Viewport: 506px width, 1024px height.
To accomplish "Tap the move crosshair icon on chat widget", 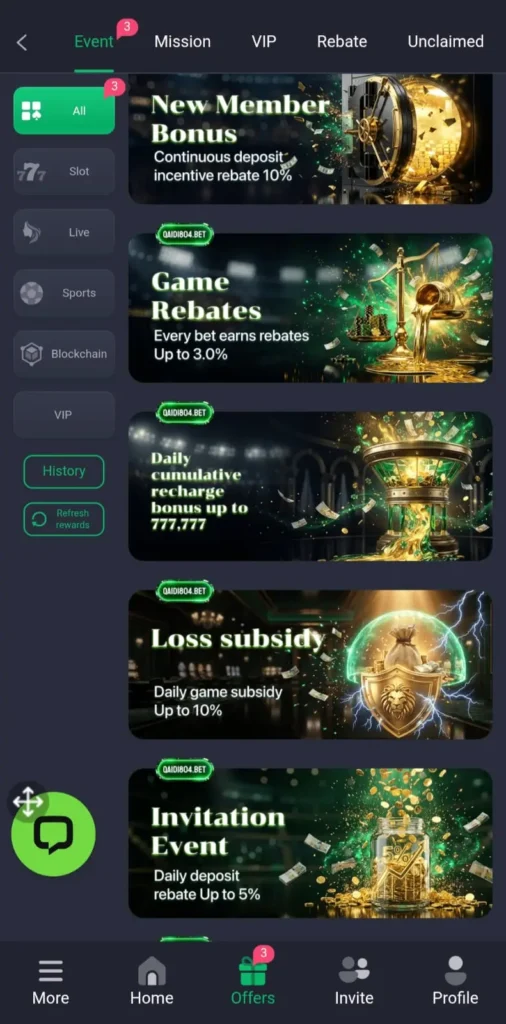I will click(x=27, y=801).
